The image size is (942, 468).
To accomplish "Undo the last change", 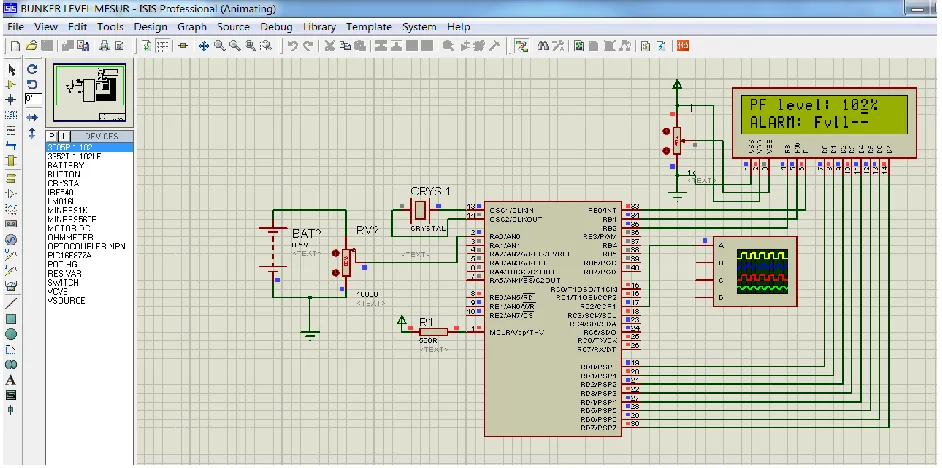I will [x=293, y=46].
